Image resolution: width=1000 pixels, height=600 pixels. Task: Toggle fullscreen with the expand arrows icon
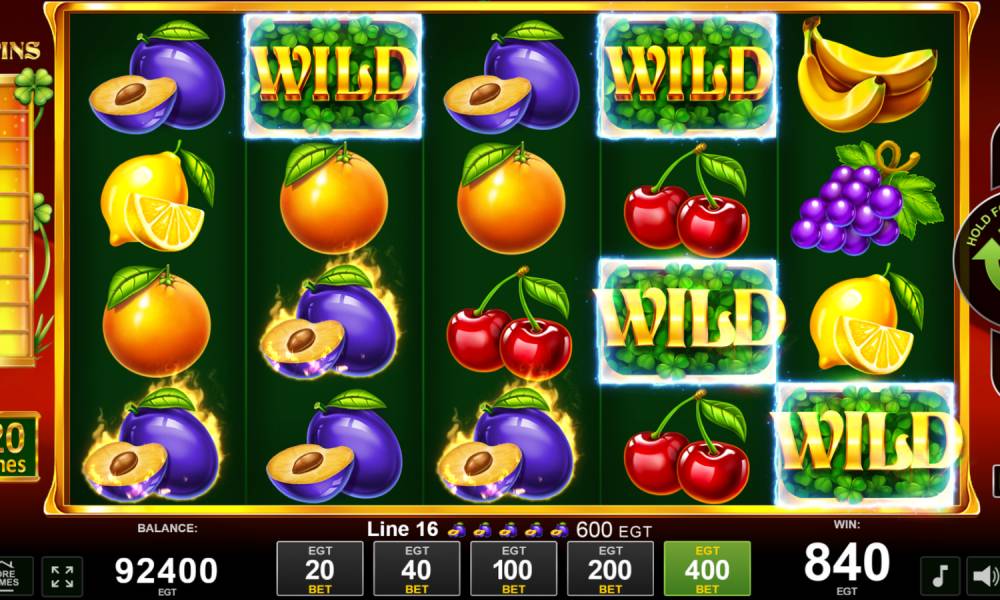coord(62,576)
